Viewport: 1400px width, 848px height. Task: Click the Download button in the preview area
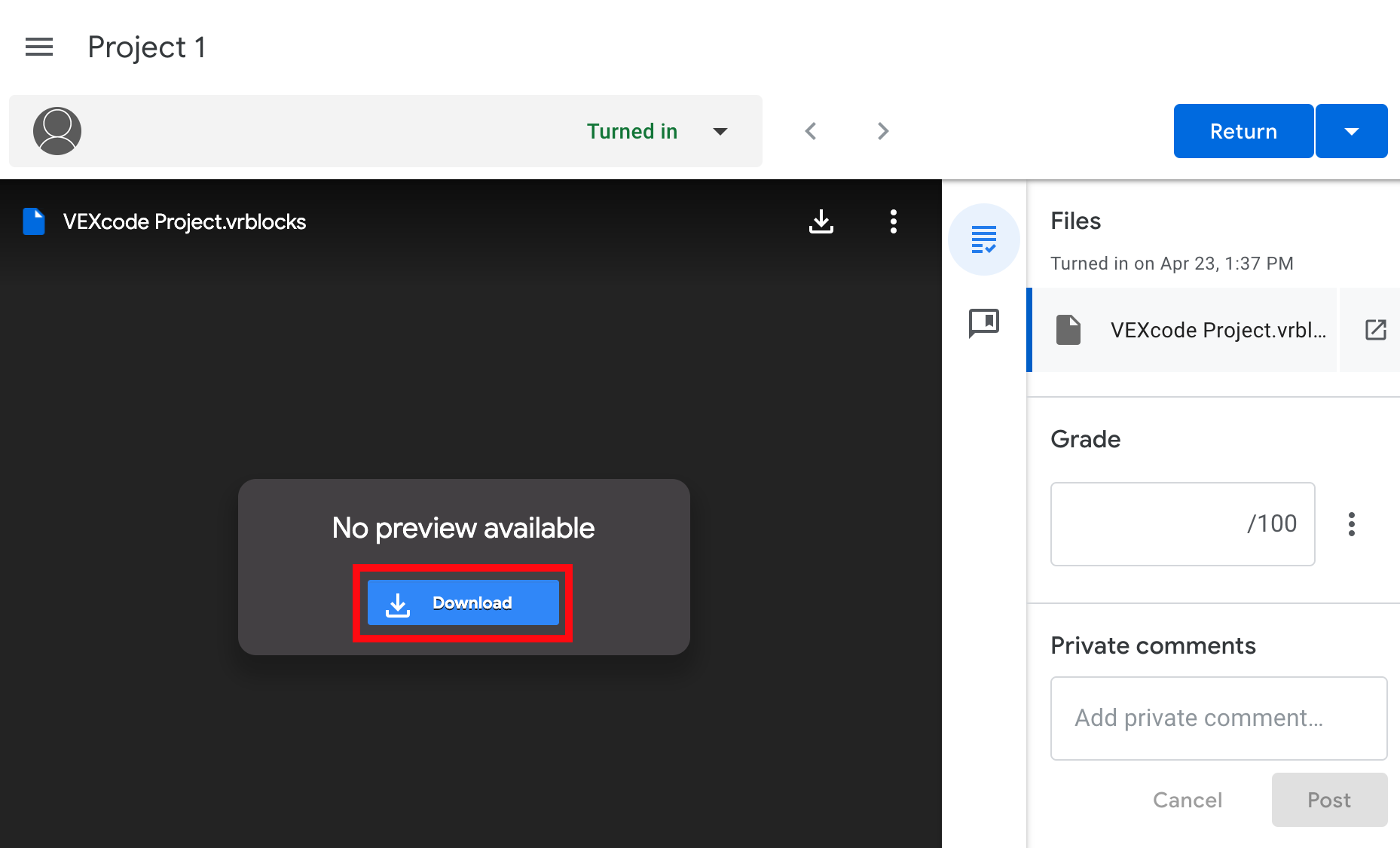click(x=463, y=602)
